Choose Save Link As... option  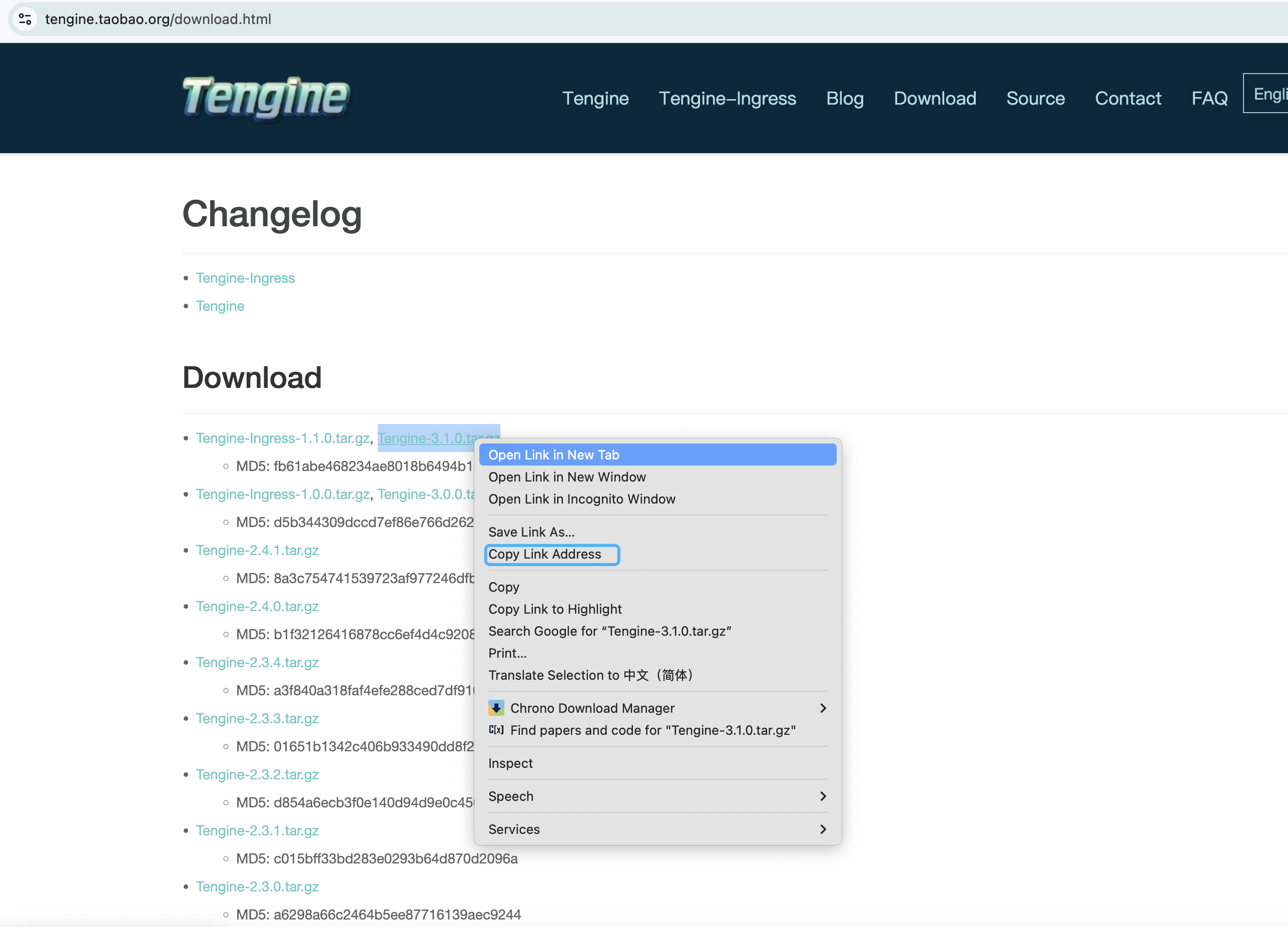click(x=531, y=532)
